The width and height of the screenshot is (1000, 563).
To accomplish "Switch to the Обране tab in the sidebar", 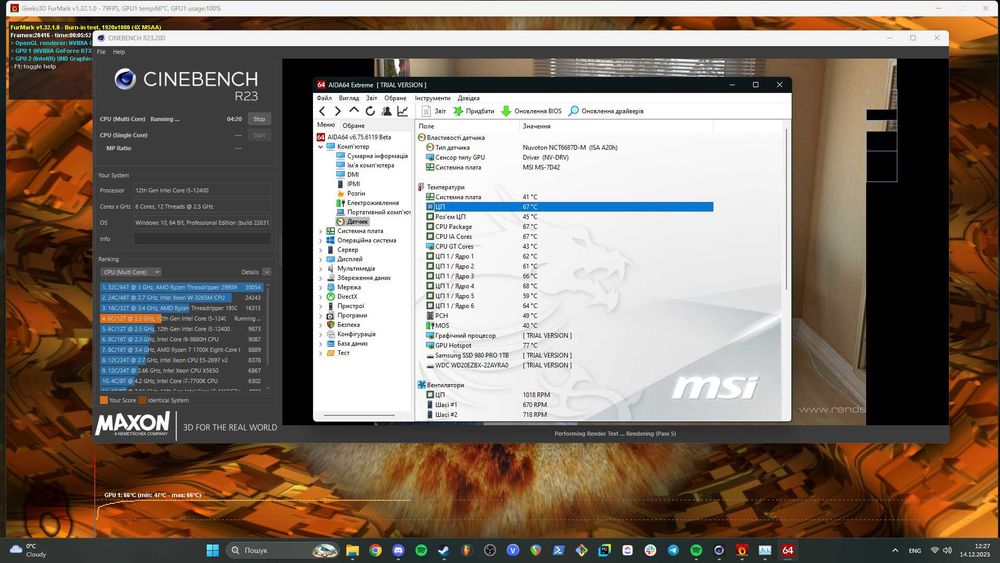I will click(x=353, y=126).
